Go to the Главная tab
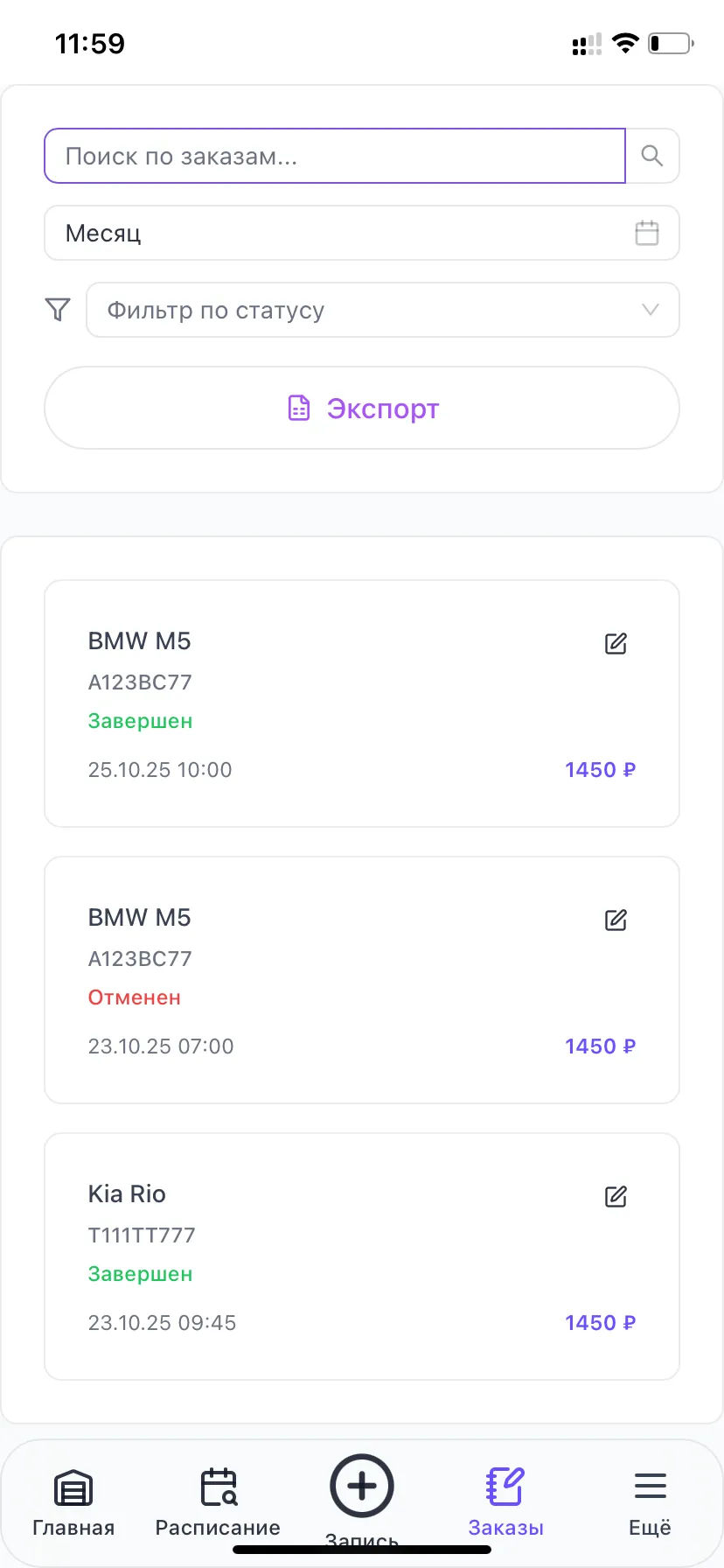Screen dimensions: 724x1568 coord(73,1501)
